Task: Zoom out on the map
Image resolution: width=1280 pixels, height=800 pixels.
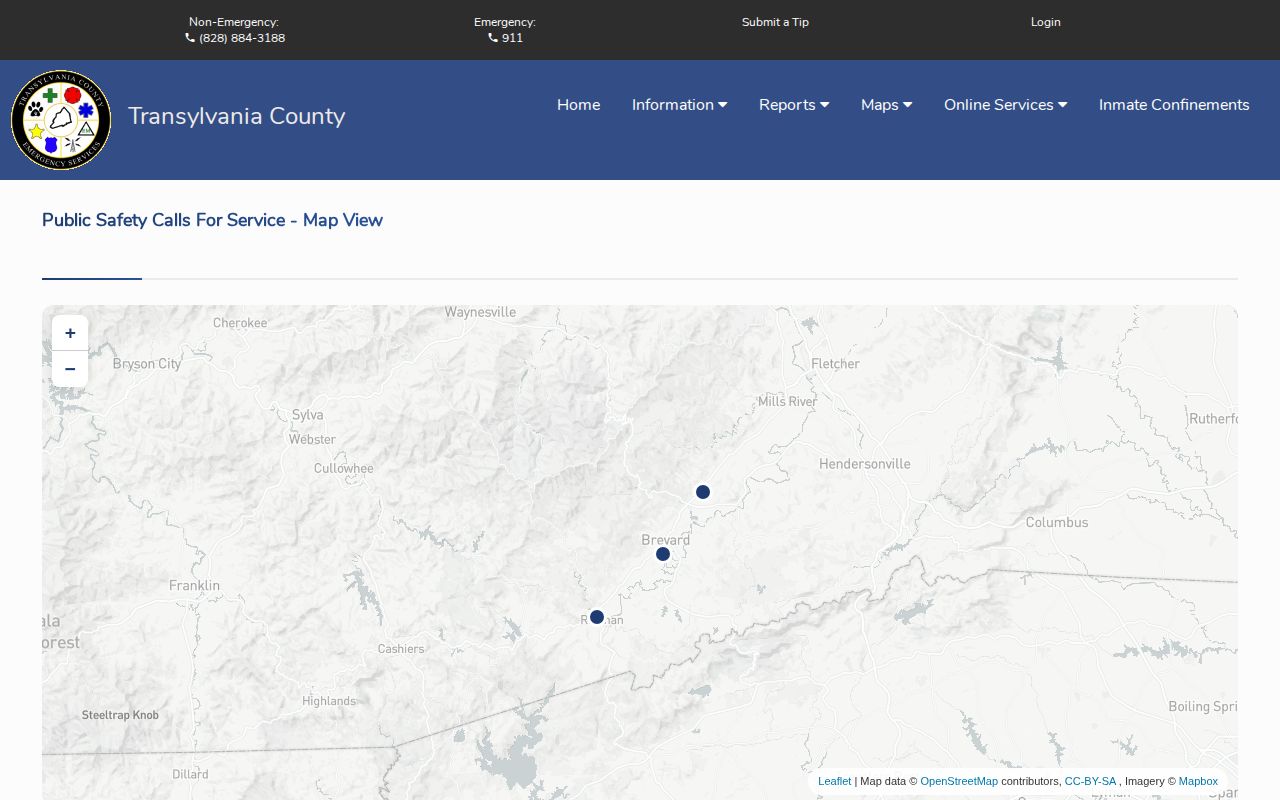Action: coord(70,369)
